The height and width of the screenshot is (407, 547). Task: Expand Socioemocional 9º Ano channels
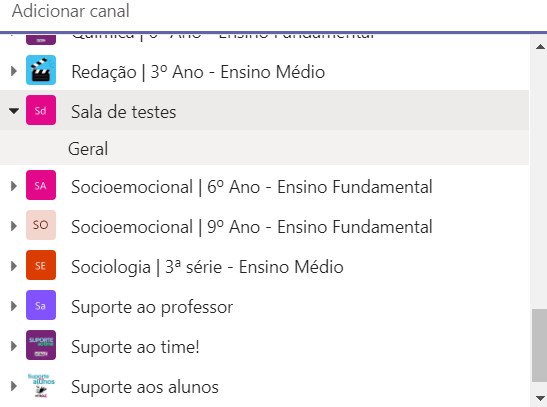click(14, 226)
